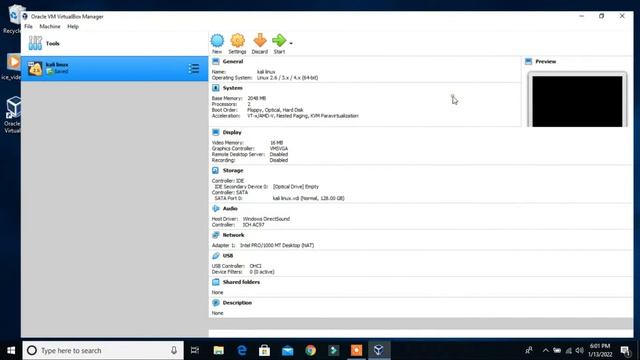Click the New virtual machine icon
Viewport: 640px width, 360px height.
pos(217,41)
